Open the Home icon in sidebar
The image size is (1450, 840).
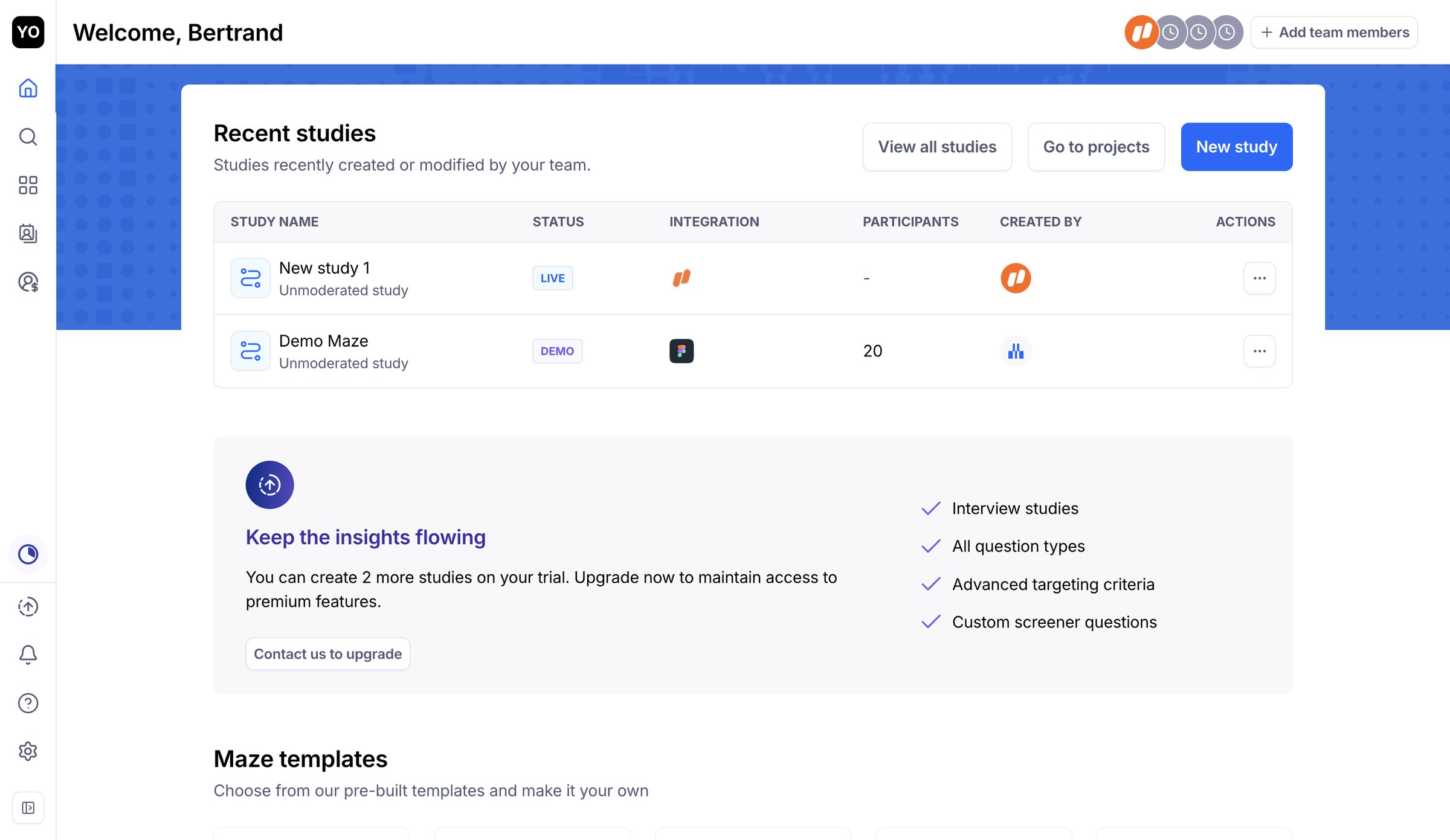tap(28, 88)
